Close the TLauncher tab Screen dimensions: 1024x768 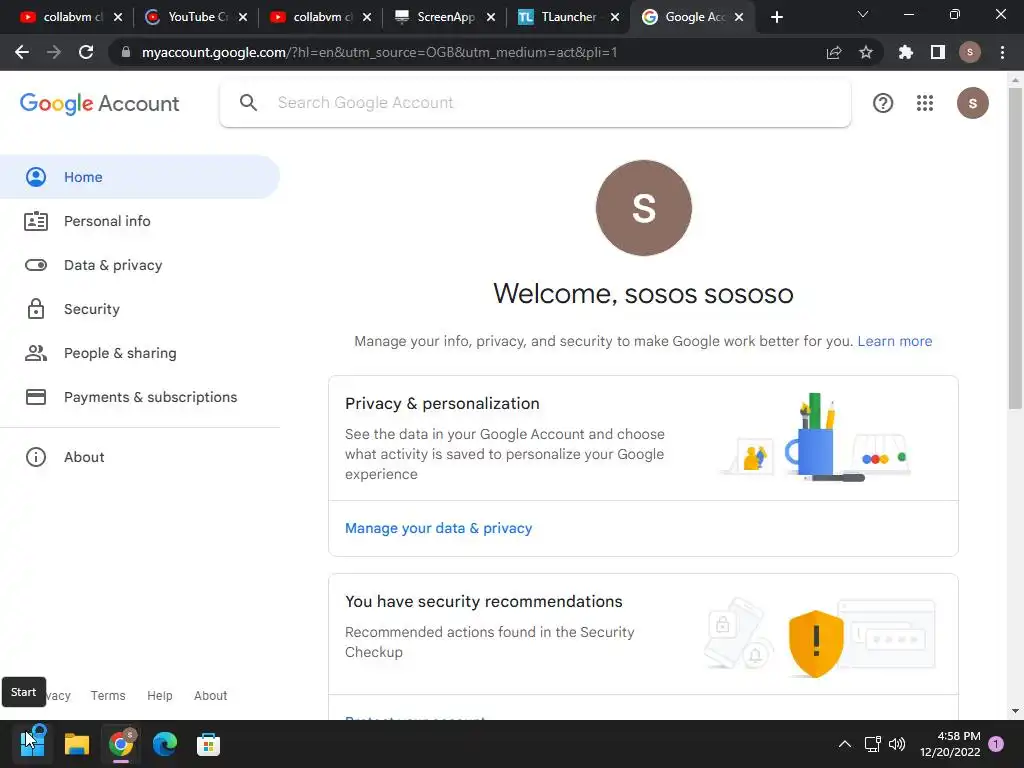click(x=615, y=17)
